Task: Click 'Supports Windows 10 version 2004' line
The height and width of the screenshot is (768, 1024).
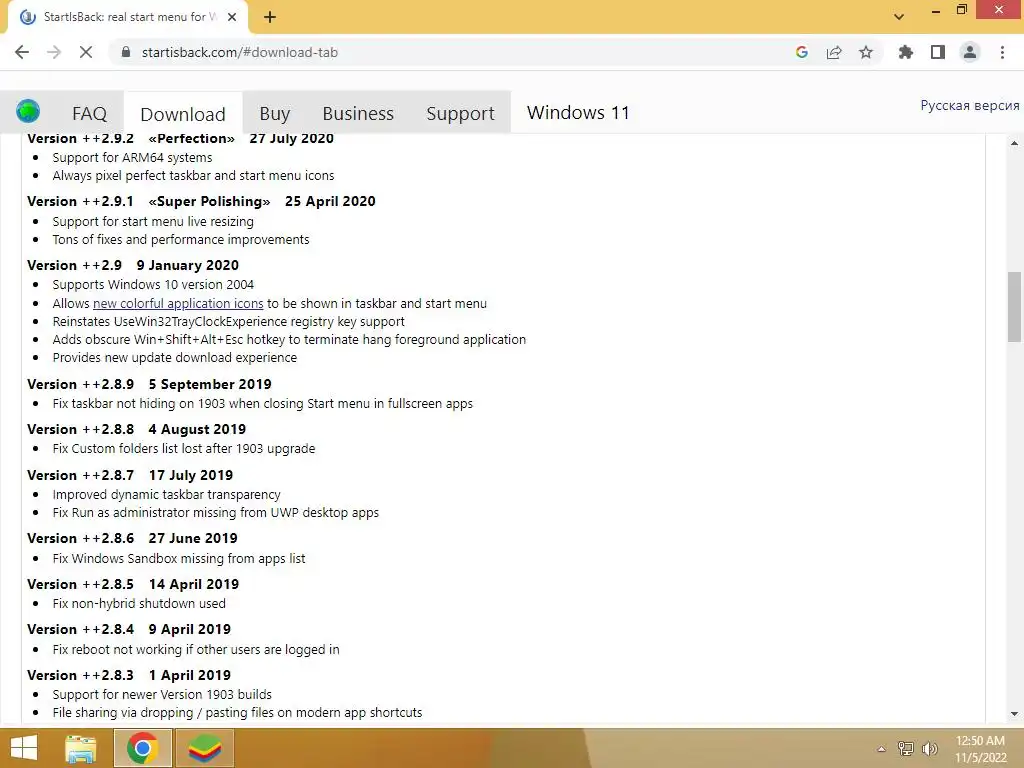Action: (x=153, y=285)
